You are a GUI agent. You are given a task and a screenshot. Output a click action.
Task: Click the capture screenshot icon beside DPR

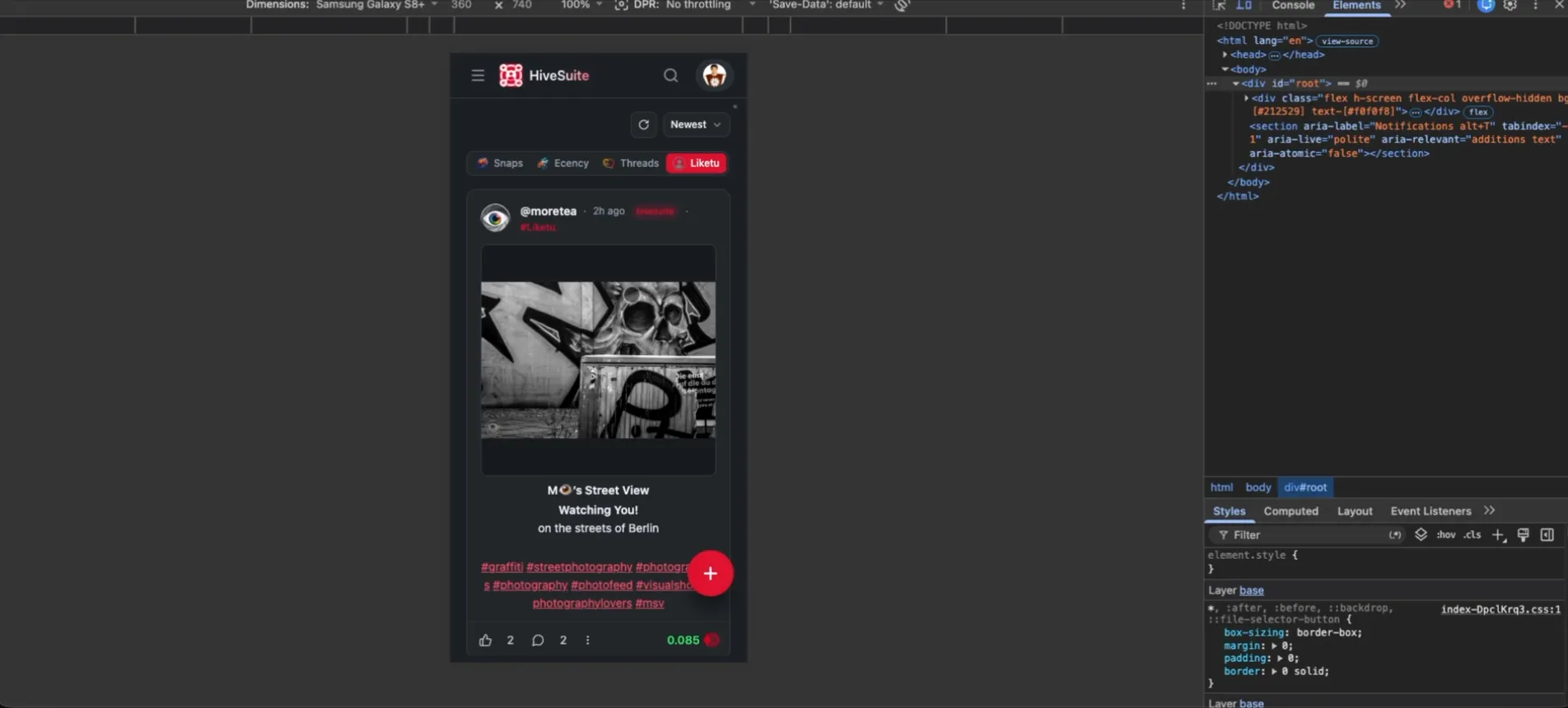[x=622, y=5]
